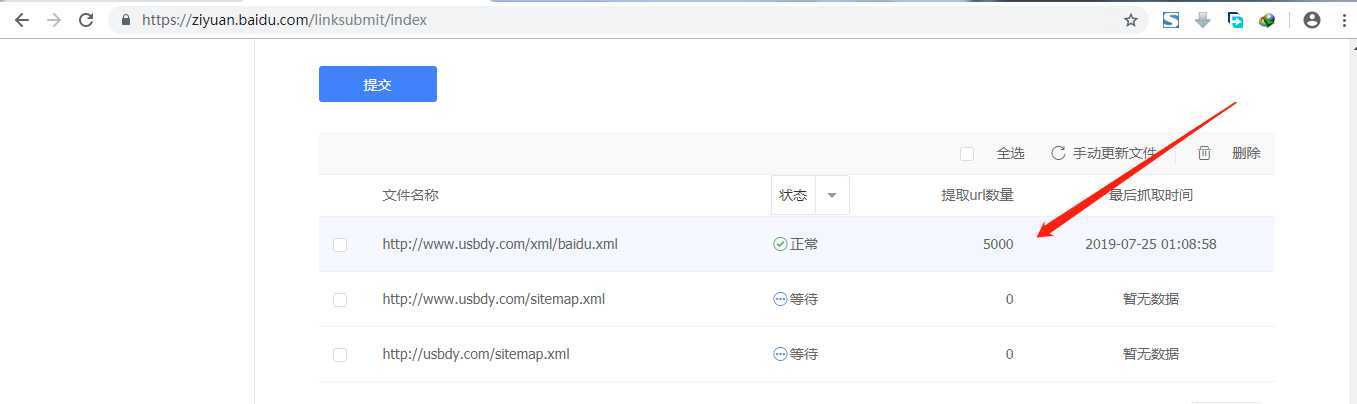Image resolution: width=1357 pixels, height=404 pixels.
Task: Click url count 0 for www.usbdy.com/sitemap.xml
Action: tap(1009, 299)
